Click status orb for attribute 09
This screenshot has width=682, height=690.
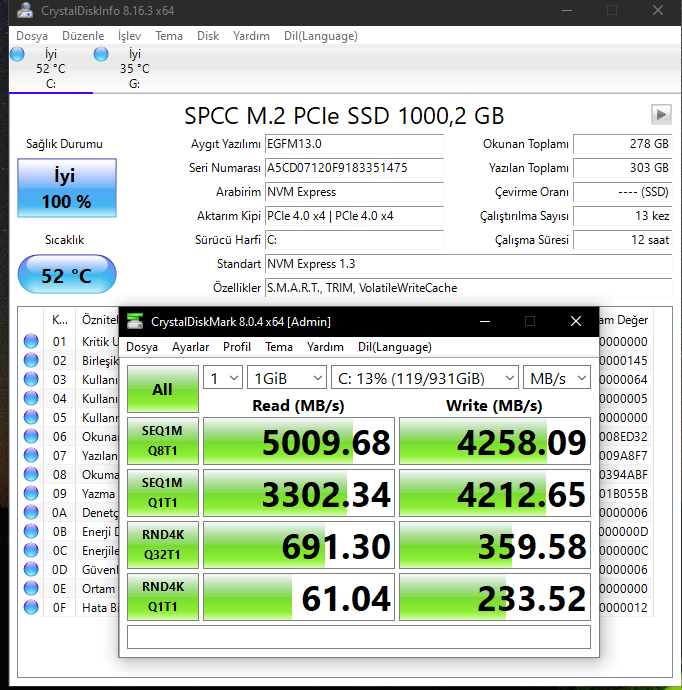click(x=31, y=493)
